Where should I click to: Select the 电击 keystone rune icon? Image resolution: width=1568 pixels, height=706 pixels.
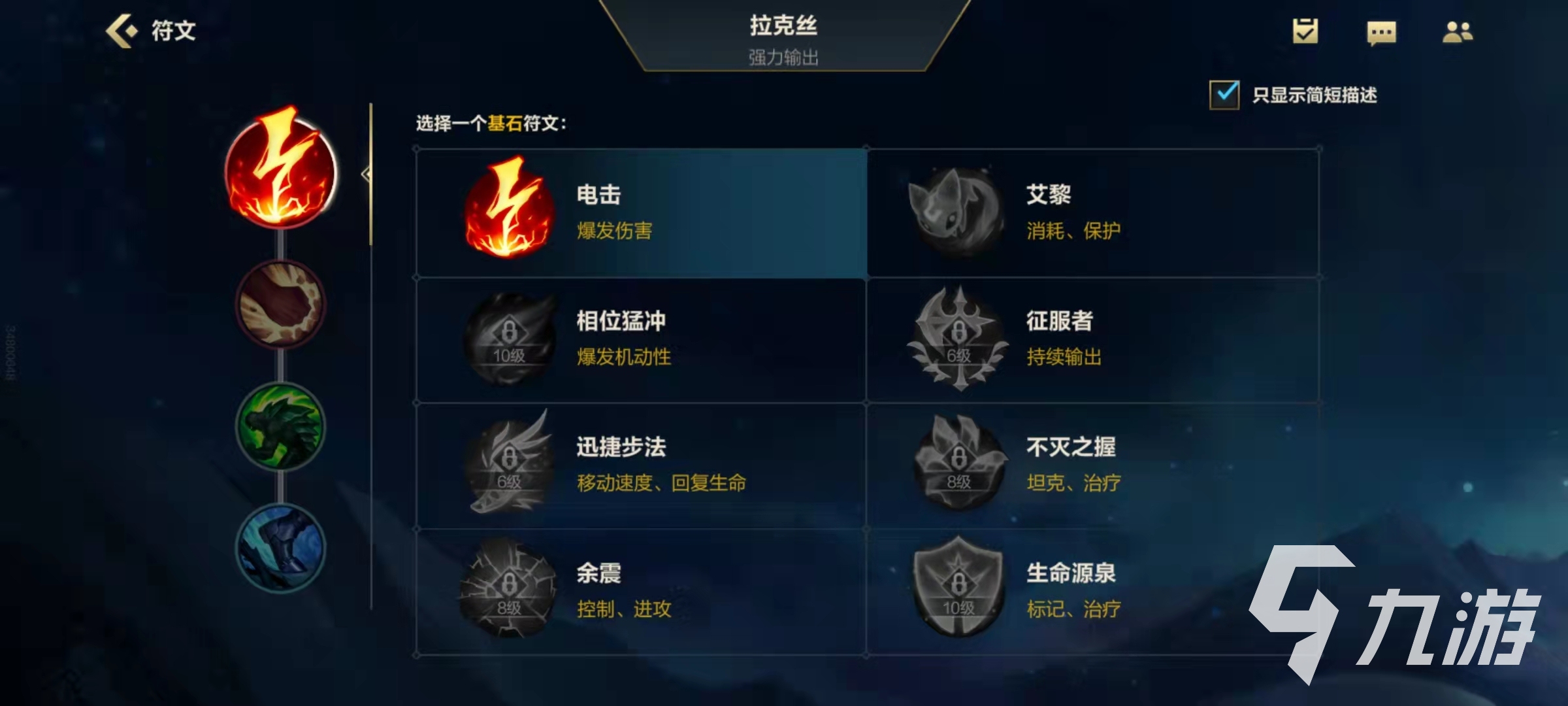click(508, 208)
